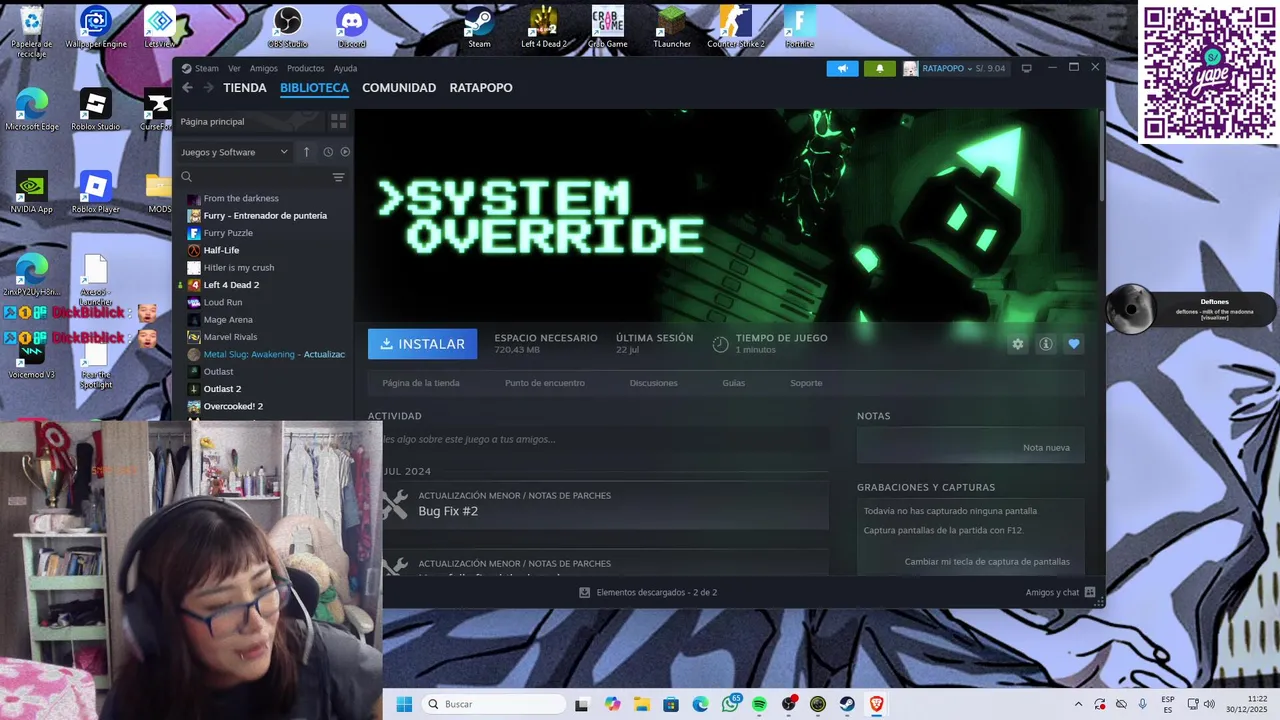Select Furry - Entrenador de puntería
Image resolution: width=1280 pixels, height=720 pixels.
(264, 215)
